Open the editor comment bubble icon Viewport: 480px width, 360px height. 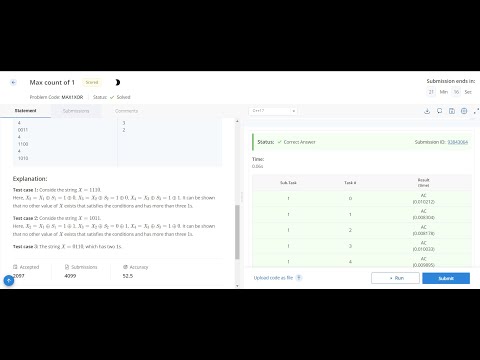pos(439,111)
